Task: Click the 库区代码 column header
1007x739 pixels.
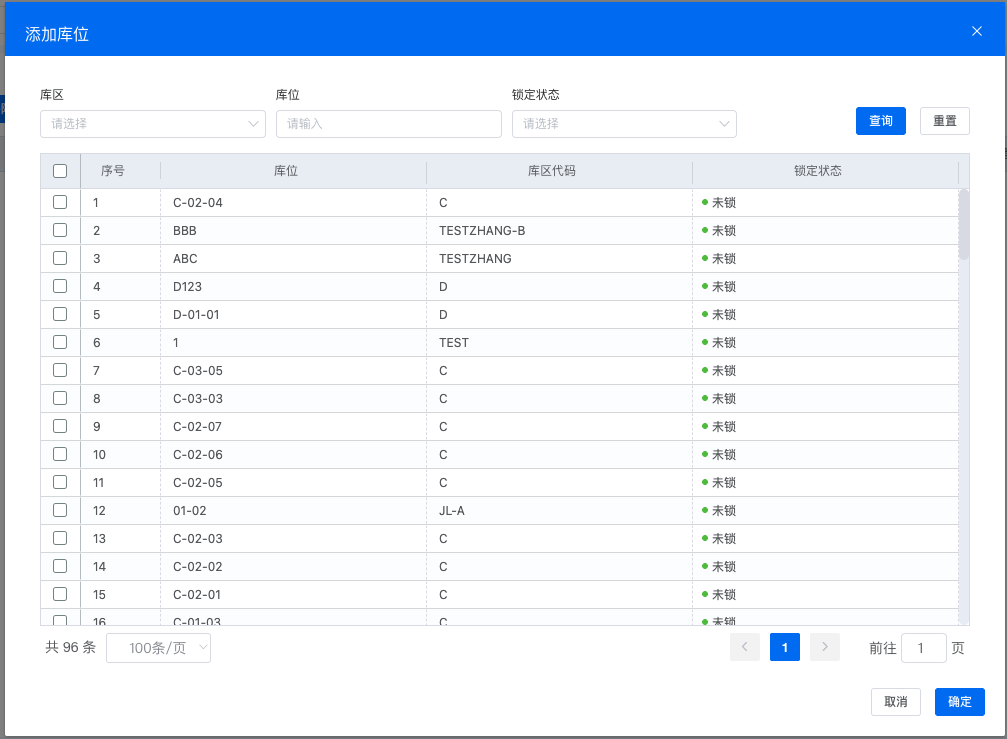Action: pyautogui.click(x=559, y=171)
